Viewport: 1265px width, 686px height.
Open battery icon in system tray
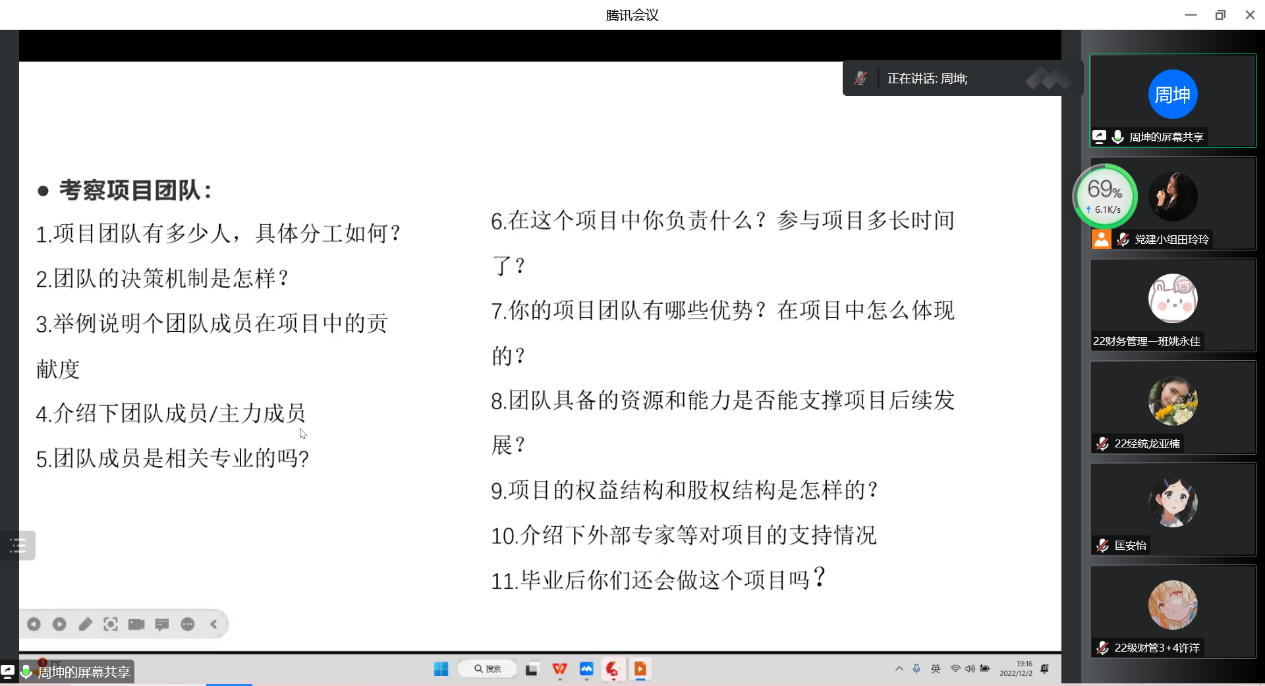[985, 668]
